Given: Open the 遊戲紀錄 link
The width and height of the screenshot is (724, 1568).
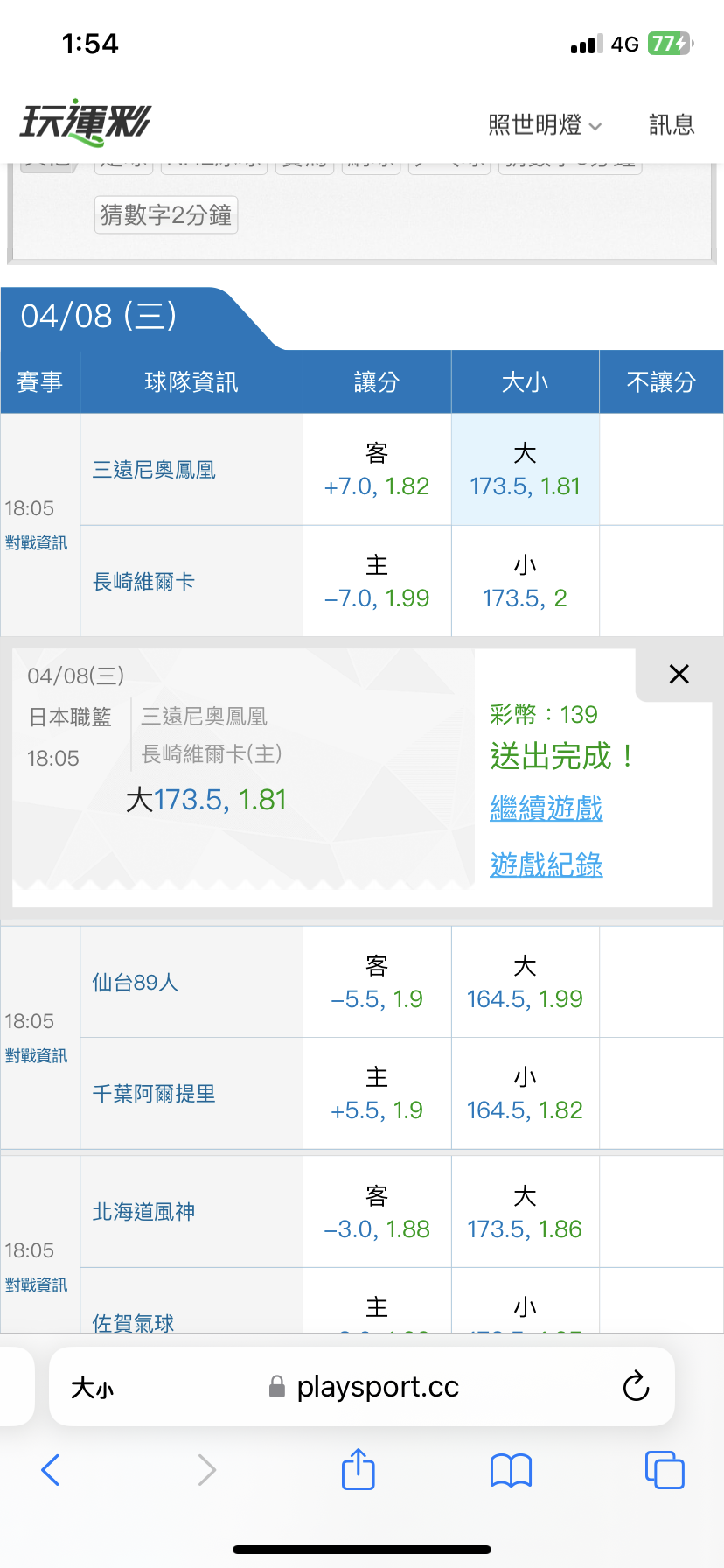Looking at the screenshot, I should [546, 865].
